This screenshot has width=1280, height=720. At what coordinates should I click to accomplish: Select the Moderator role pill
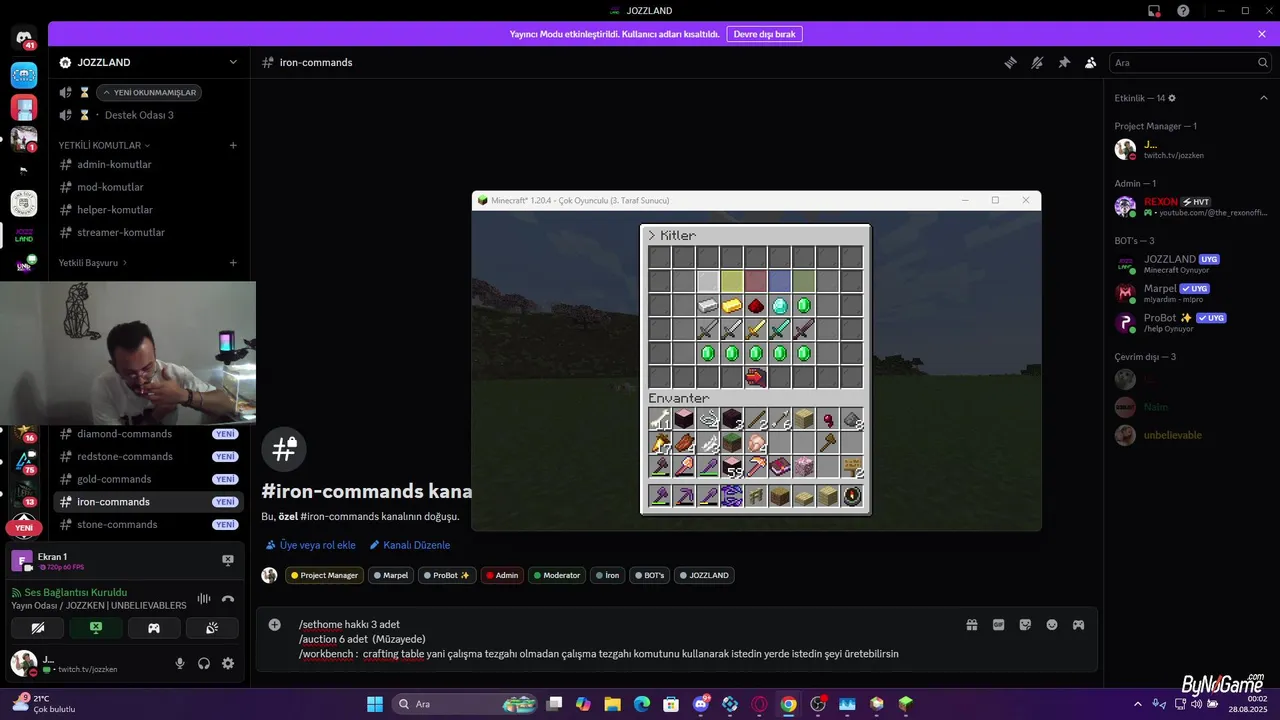(x=556, y=575)
